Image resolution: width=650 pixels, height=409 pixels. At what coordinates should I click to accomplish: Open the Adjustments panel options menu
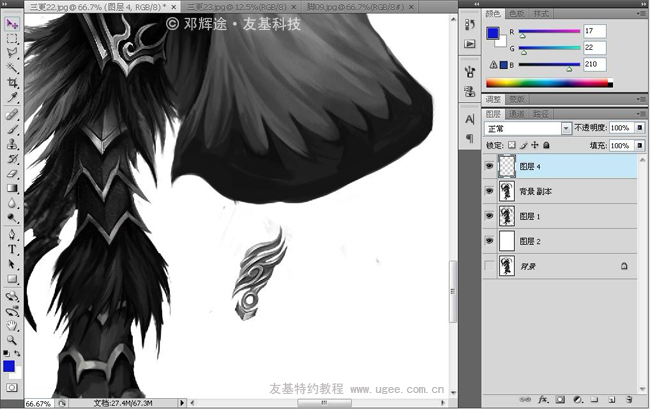coord(641,99)
